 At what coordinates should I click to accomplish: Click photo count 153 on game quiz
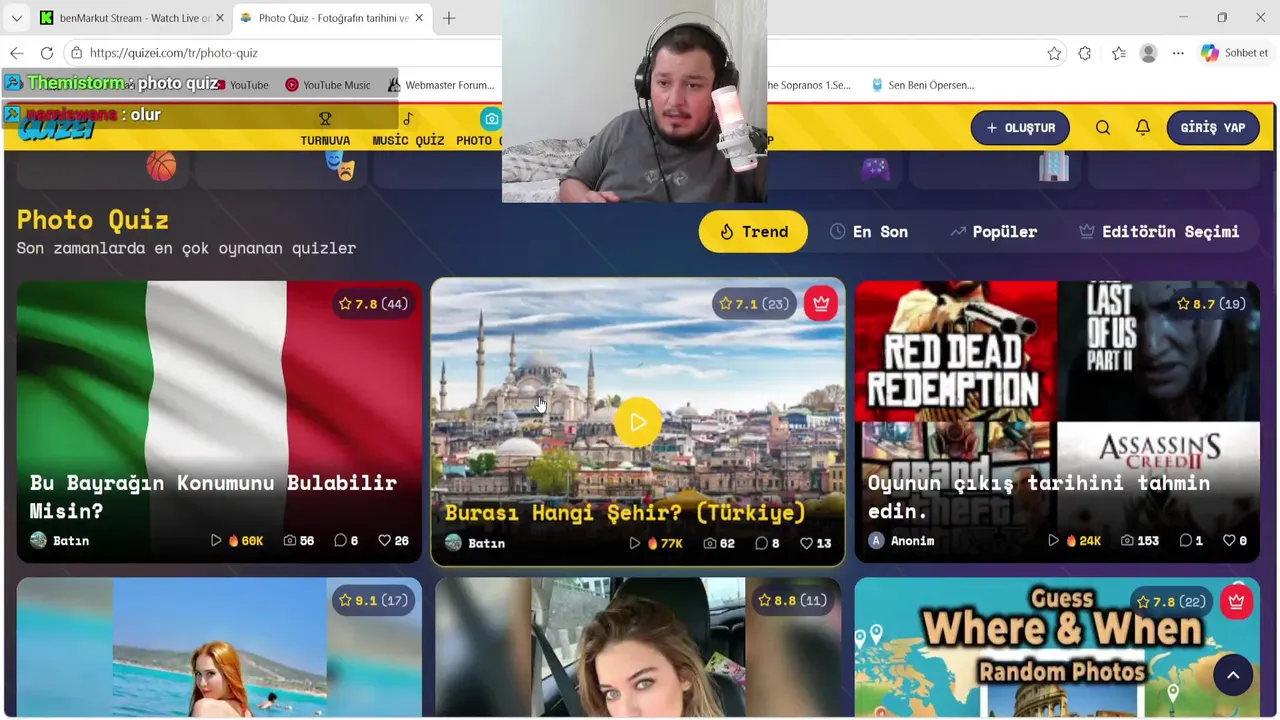coord(1140,541)
